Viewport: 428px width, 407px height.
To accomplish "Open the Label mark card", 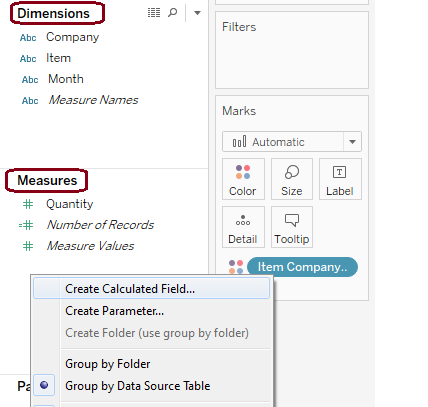I will pos(340,179).
